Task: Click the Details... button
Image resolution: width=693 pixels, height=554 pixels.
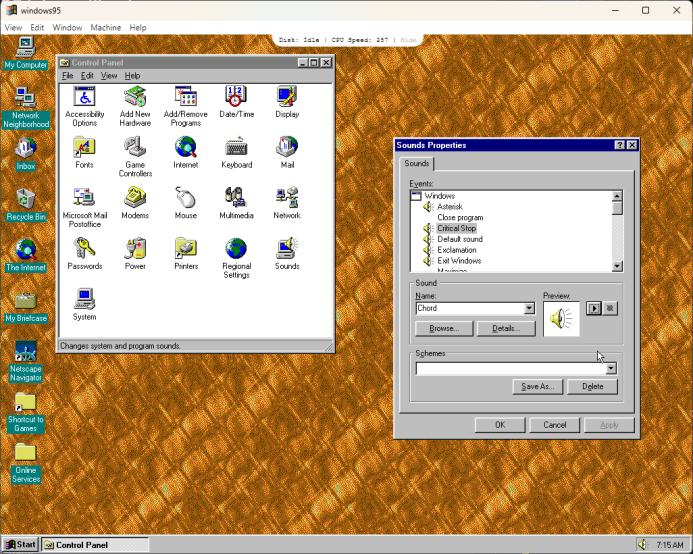Action: click(506, 329)
